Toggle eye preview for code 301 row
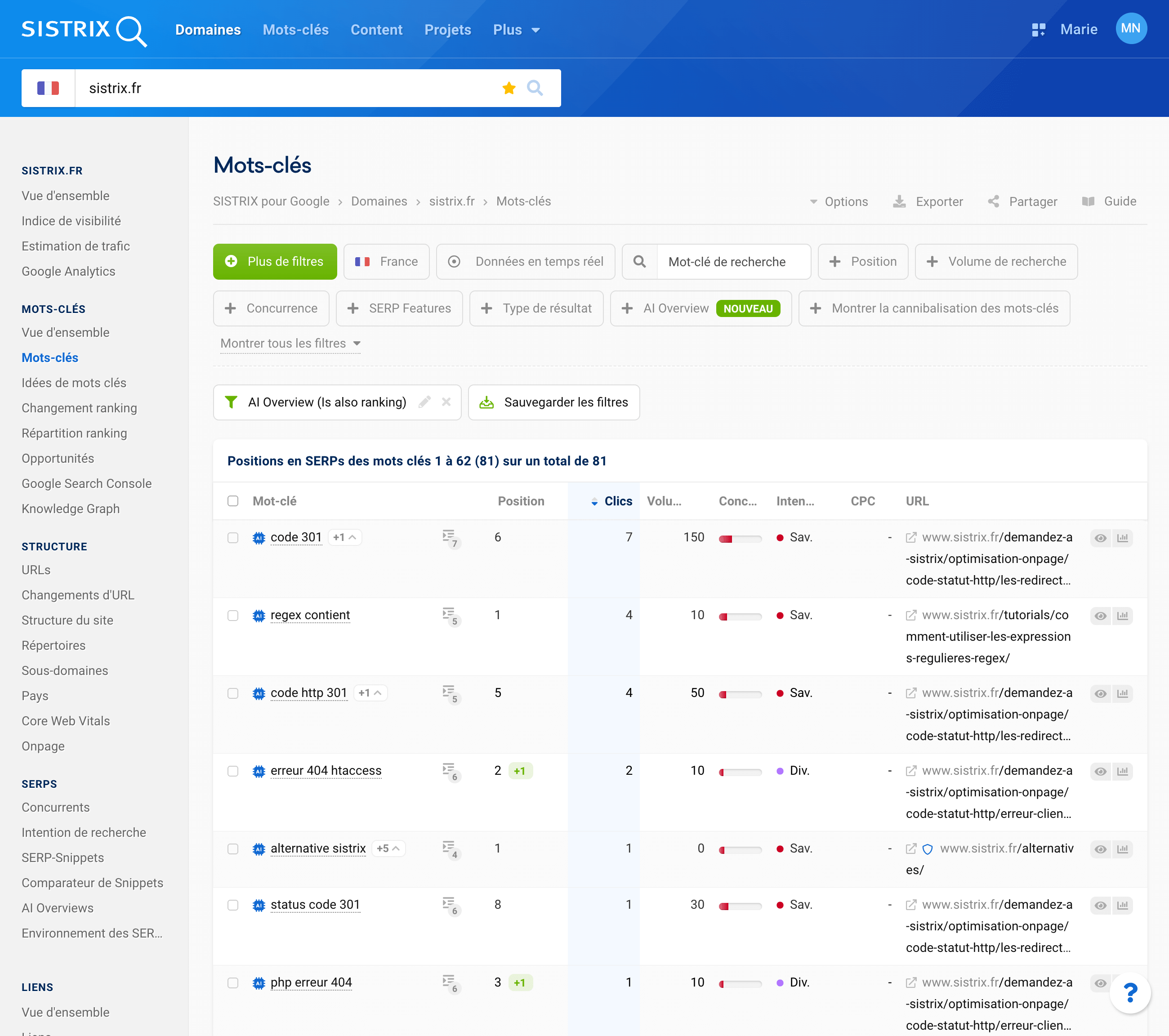 pos(1100,538)
